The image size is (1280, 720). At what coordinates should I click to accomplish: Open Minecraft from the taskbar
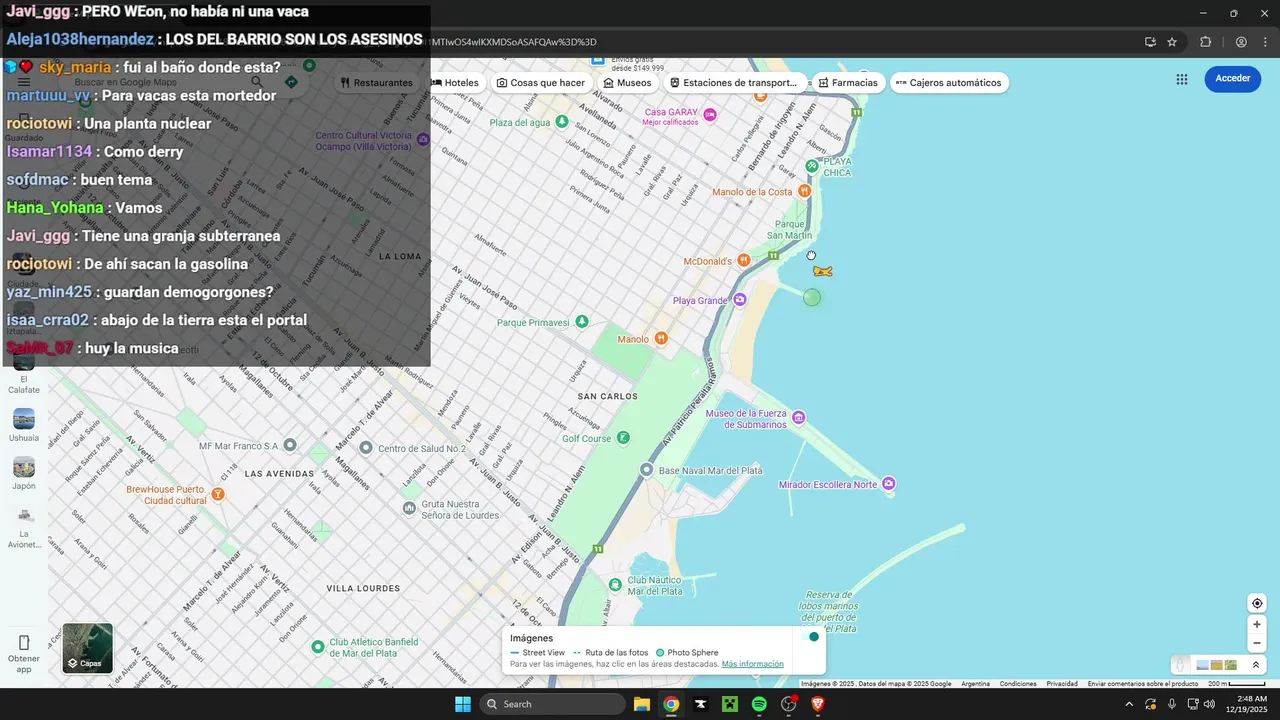(730, 704)
